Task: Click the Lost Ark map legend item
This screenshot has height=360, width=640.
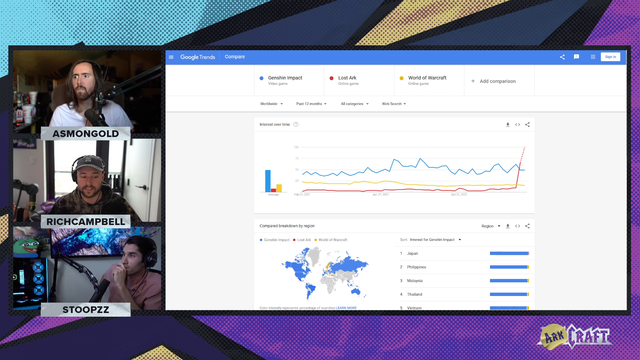Action: pos(302,240)
